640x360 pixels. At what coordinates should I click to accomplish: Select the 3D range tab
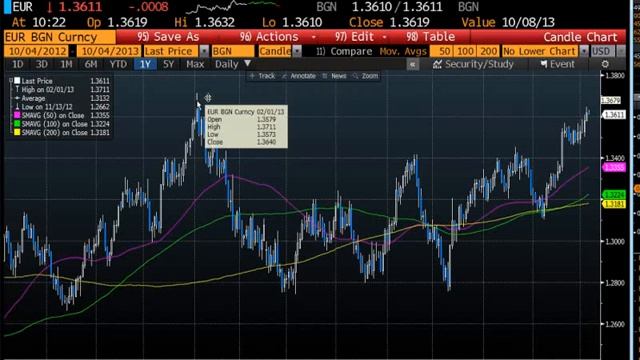click(x=42, y=64)
